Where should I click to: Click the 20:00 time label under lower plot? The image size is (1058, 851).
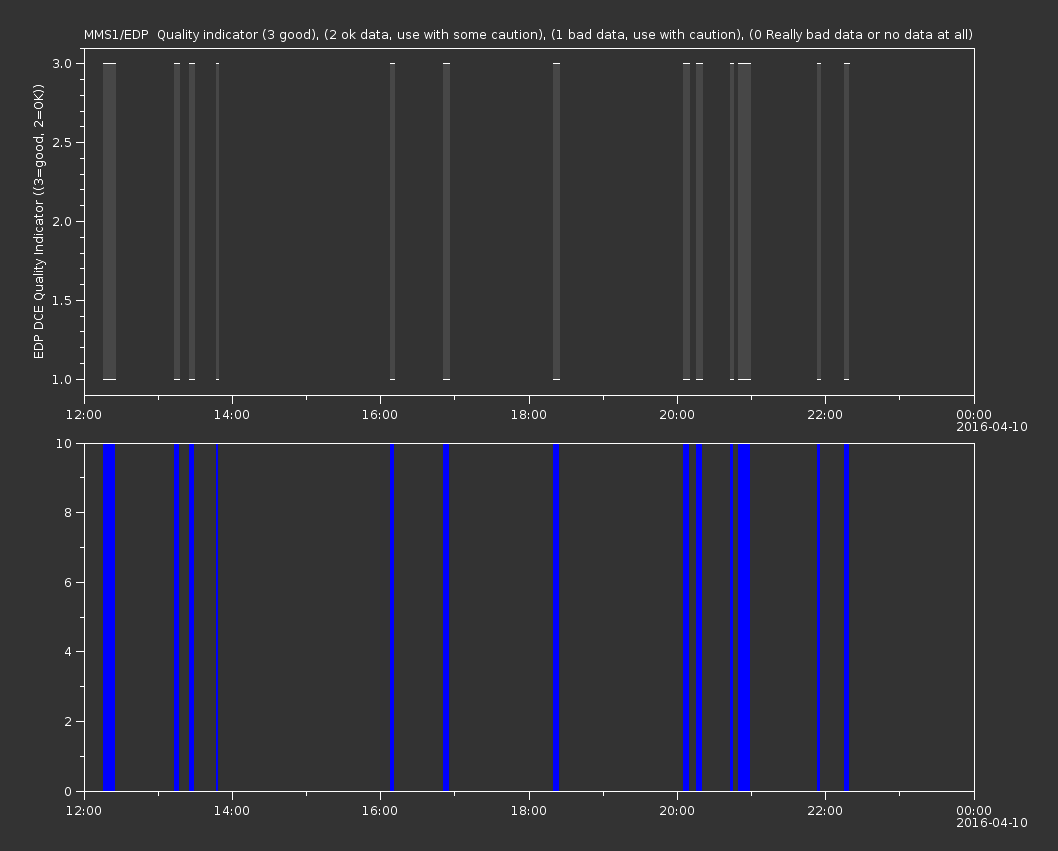677,811
